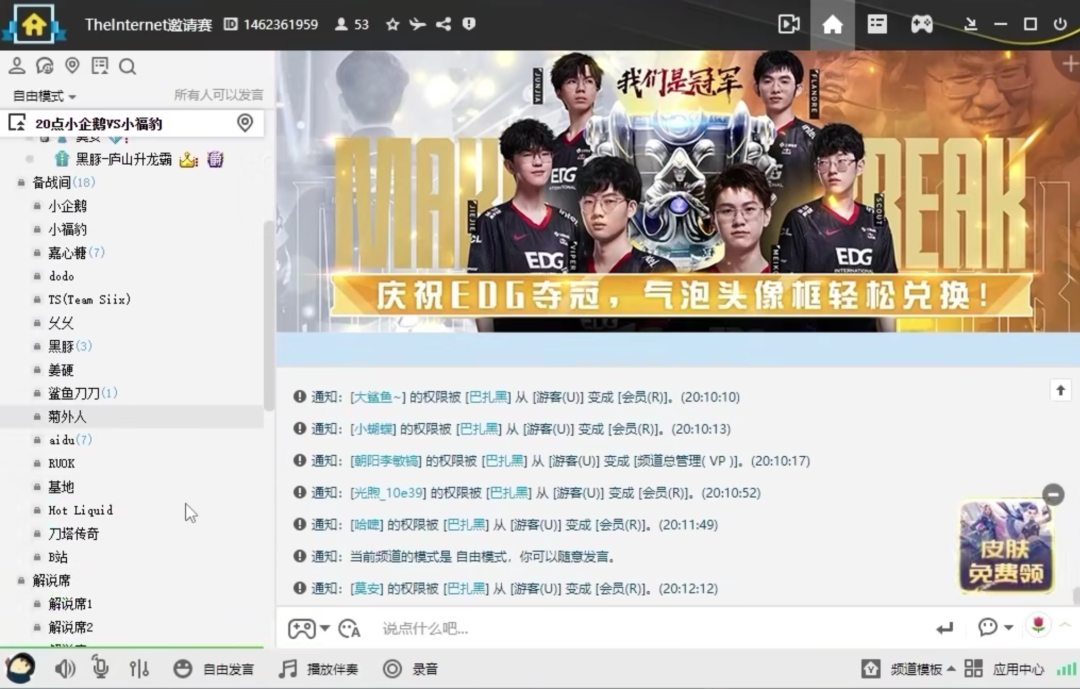
Task: Open user link 大鲨鱼~ in chat
Action: pyautogui.click(x=378, y=397)
